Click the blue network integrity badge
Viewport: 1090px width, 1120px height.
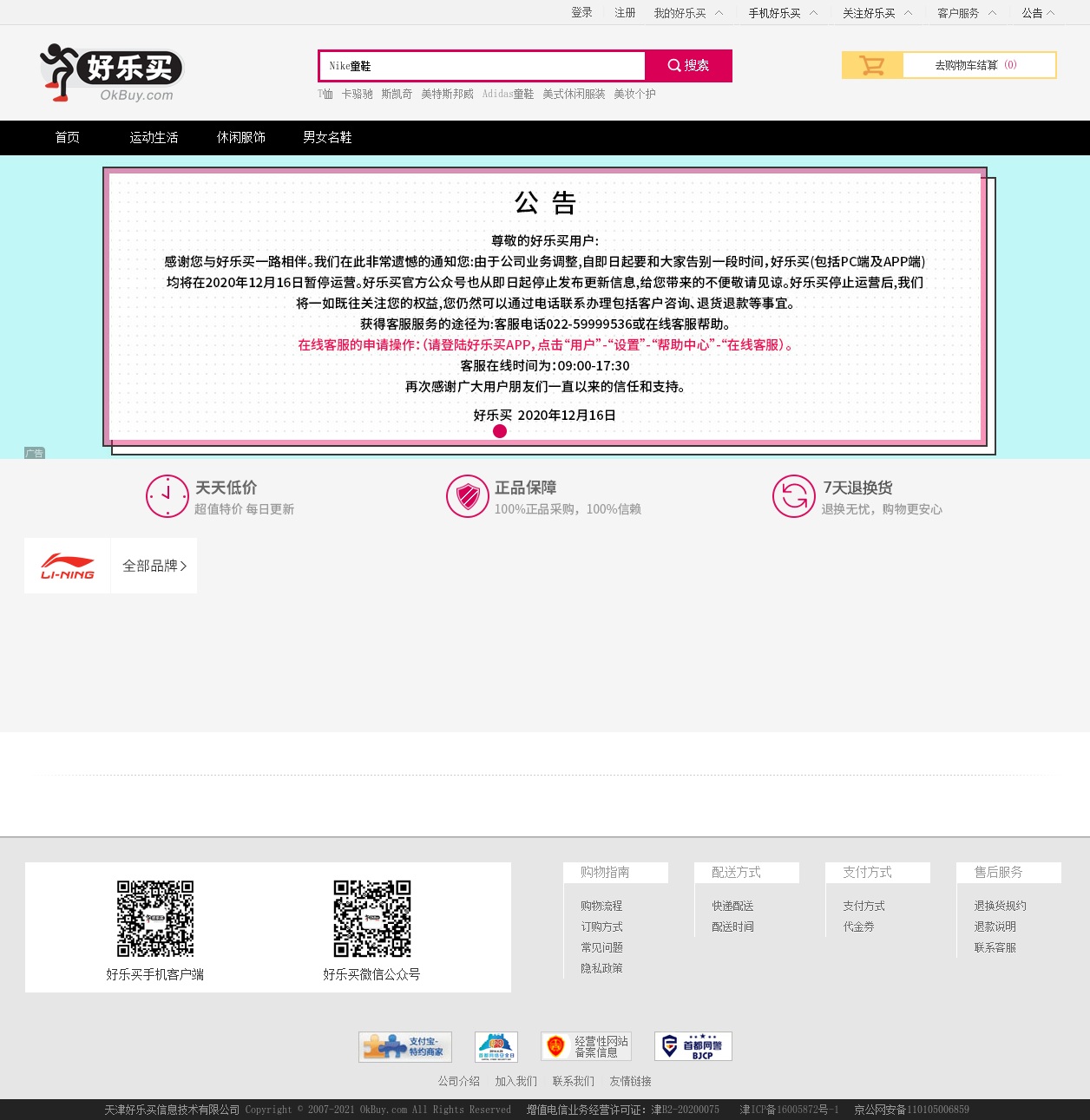496,1047
